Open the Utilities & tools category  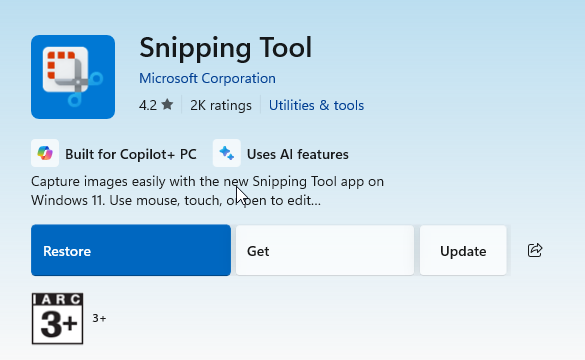click(316, 105)
